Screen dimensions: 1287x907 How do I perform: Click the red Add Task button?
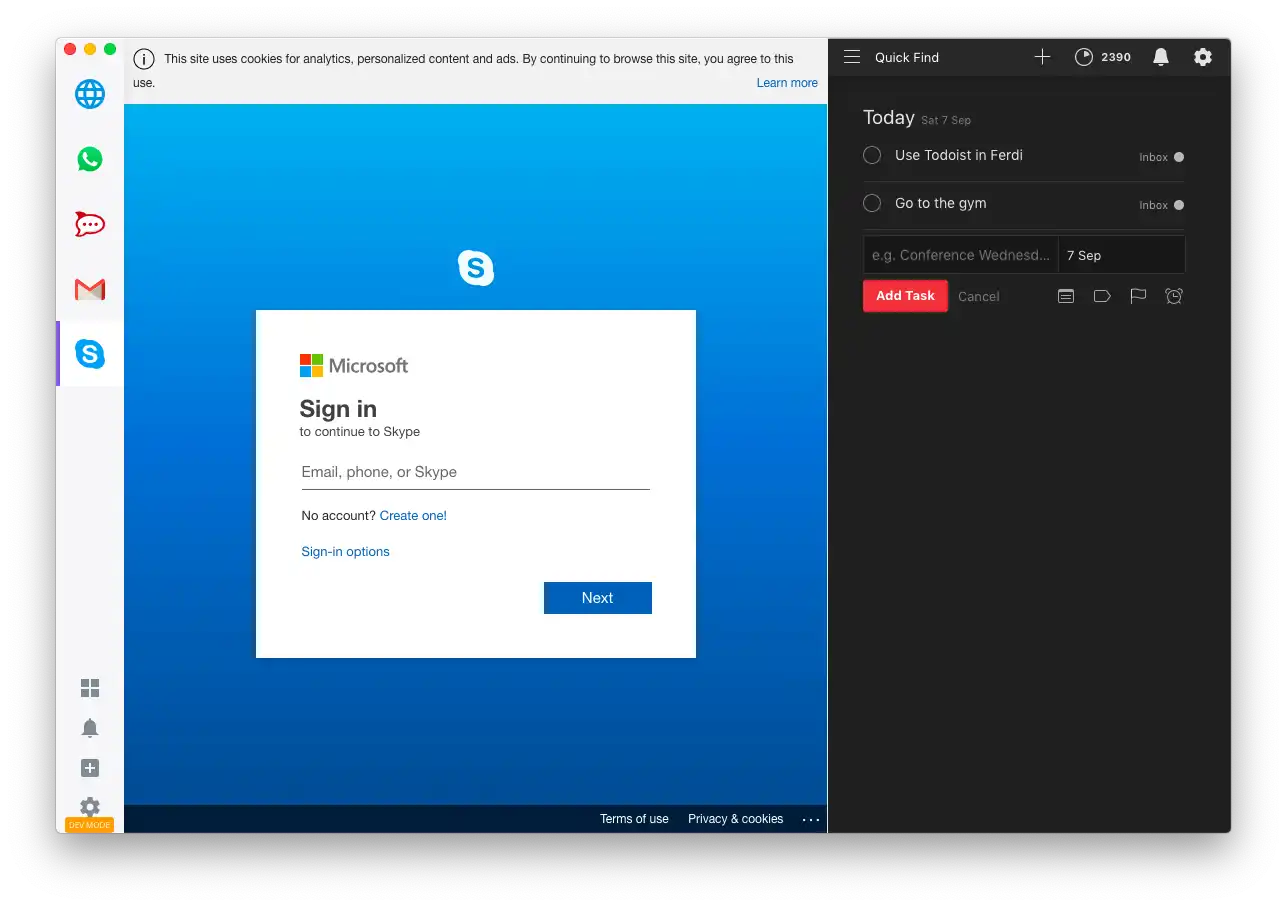point(905,296)
